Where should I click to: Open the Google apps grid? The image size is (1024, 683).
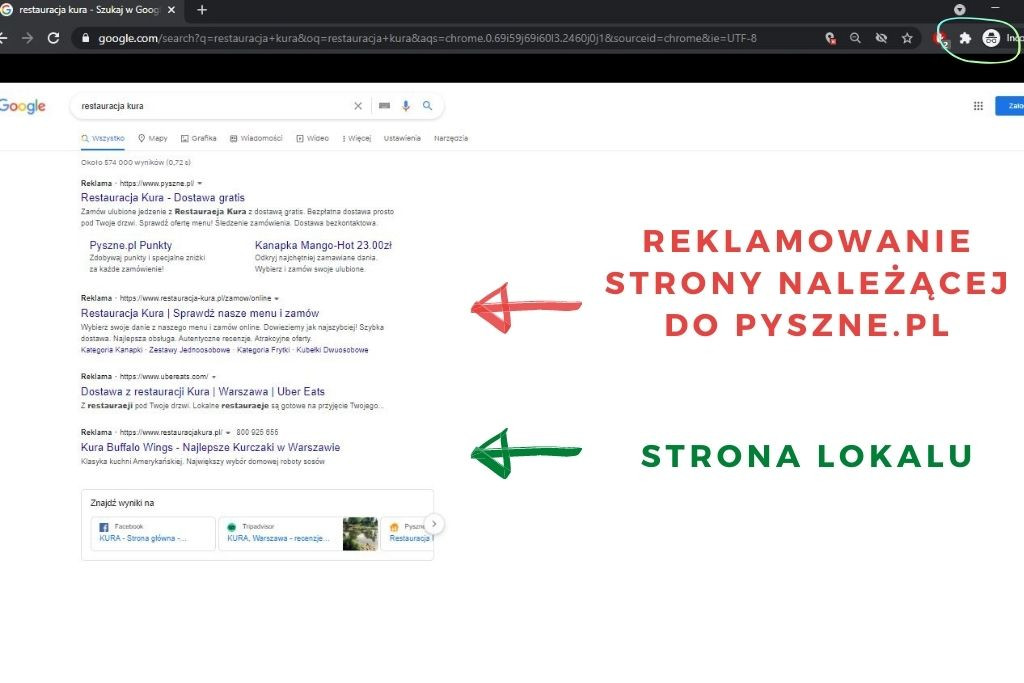pos(978,106)
